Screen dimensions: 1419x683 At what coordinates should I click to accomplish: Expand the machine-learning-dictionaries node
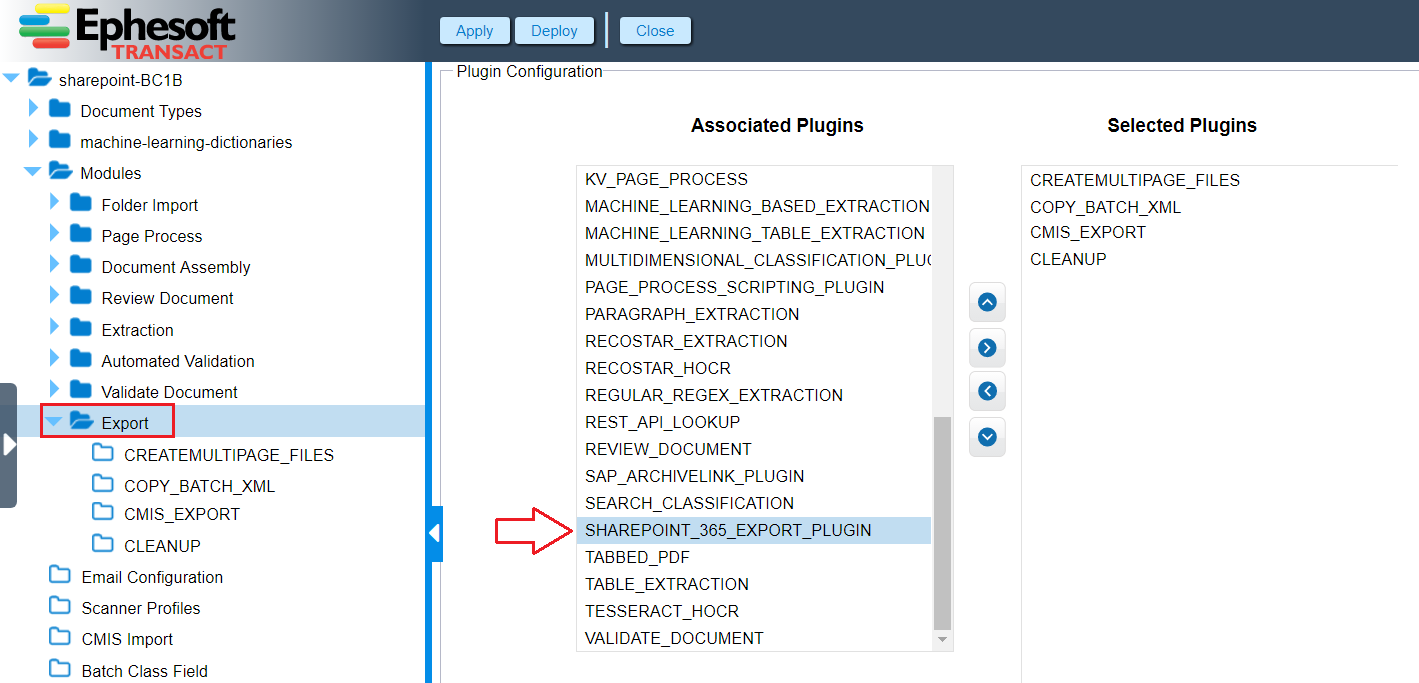click(x=33, y=140)
